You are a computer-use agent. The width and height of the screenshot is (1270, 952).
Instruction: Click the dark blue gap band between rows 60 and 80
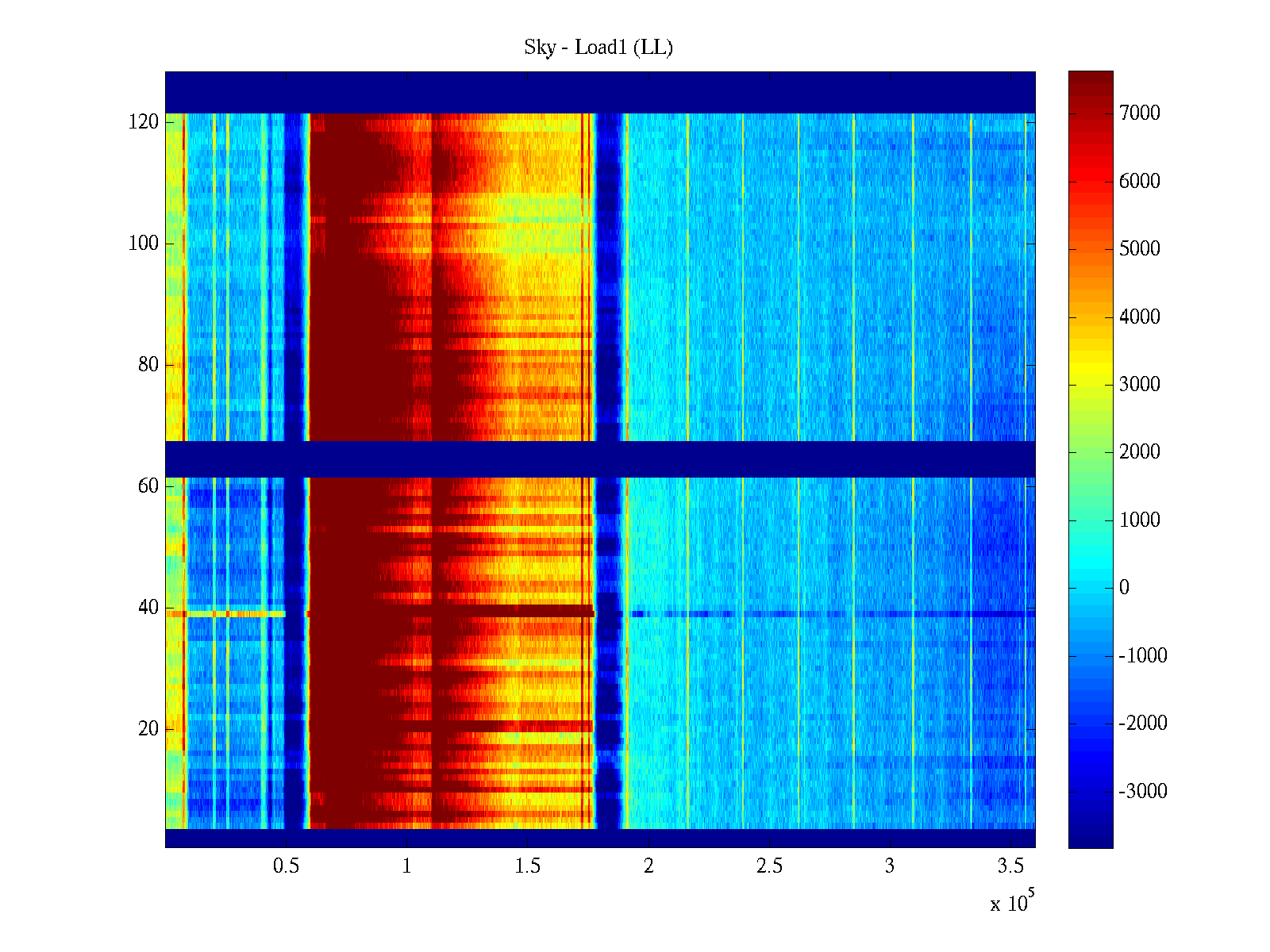(x=599, y=459)
